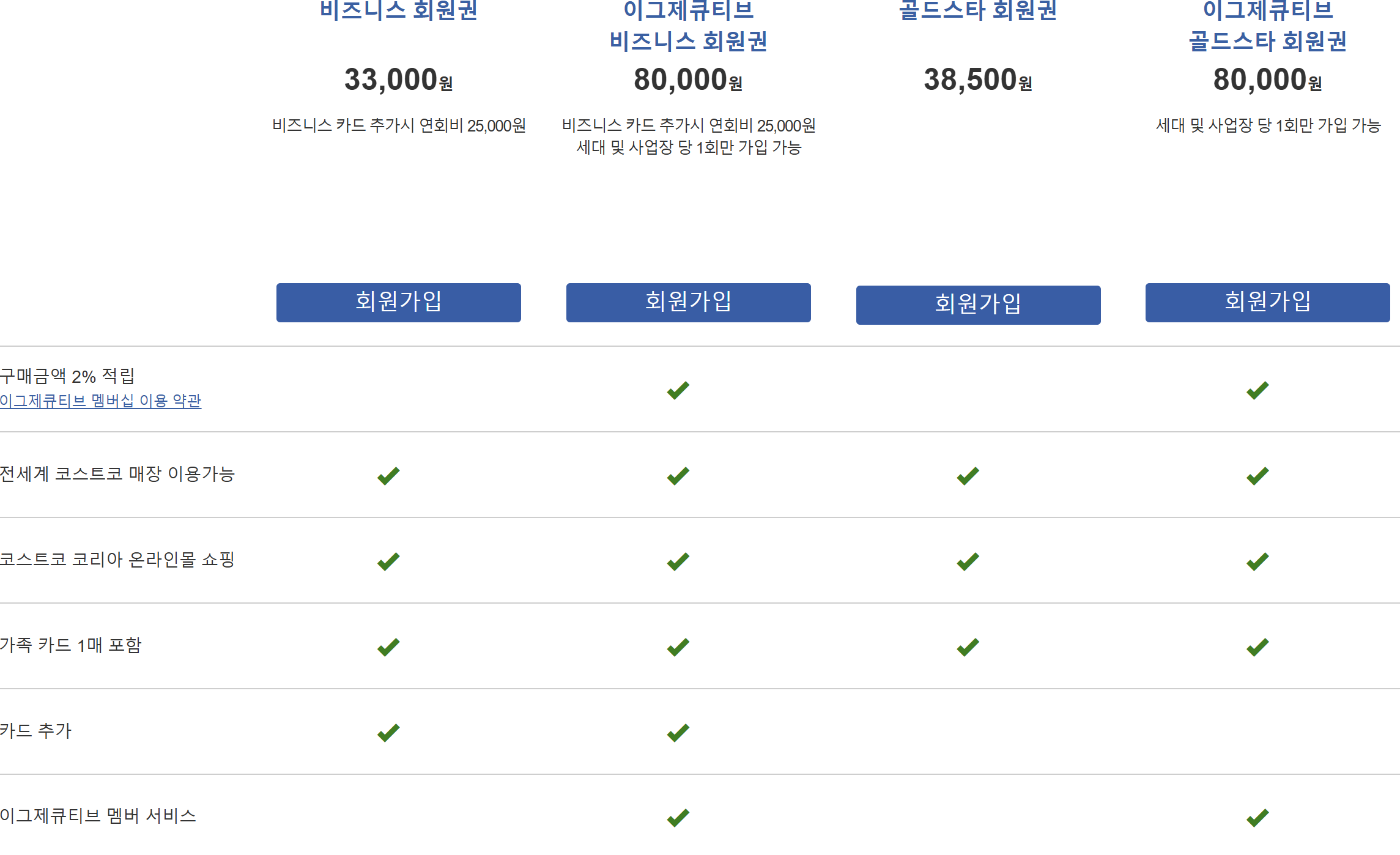The width and height of the screenshot is (1400, 855).
Task: Click 회원가입 button under 이그제큐티브 골드스타 회원권
Action: [x=1267, y=302]
